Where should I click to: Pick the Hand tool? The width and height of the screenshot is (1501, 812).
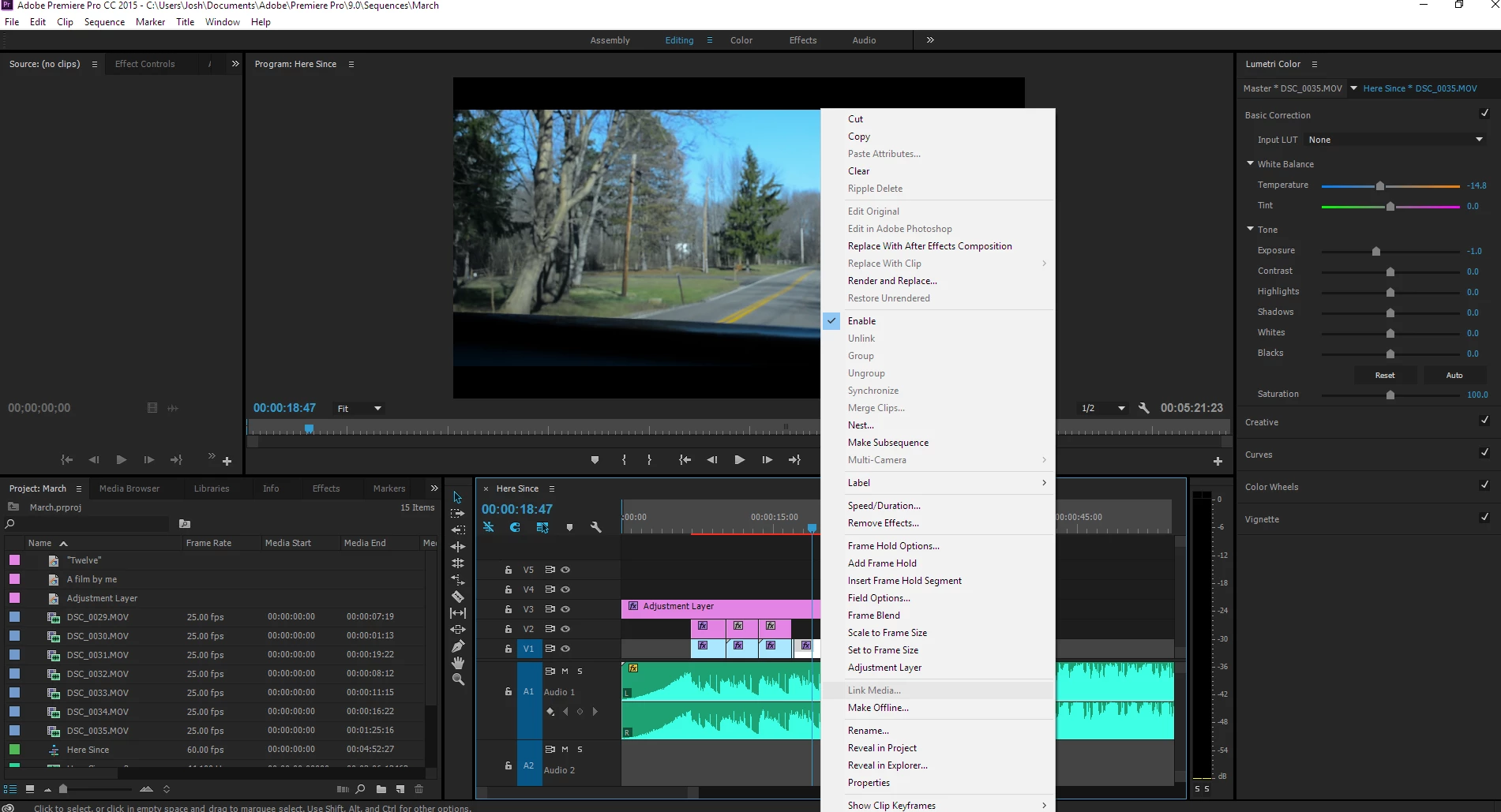458,663
